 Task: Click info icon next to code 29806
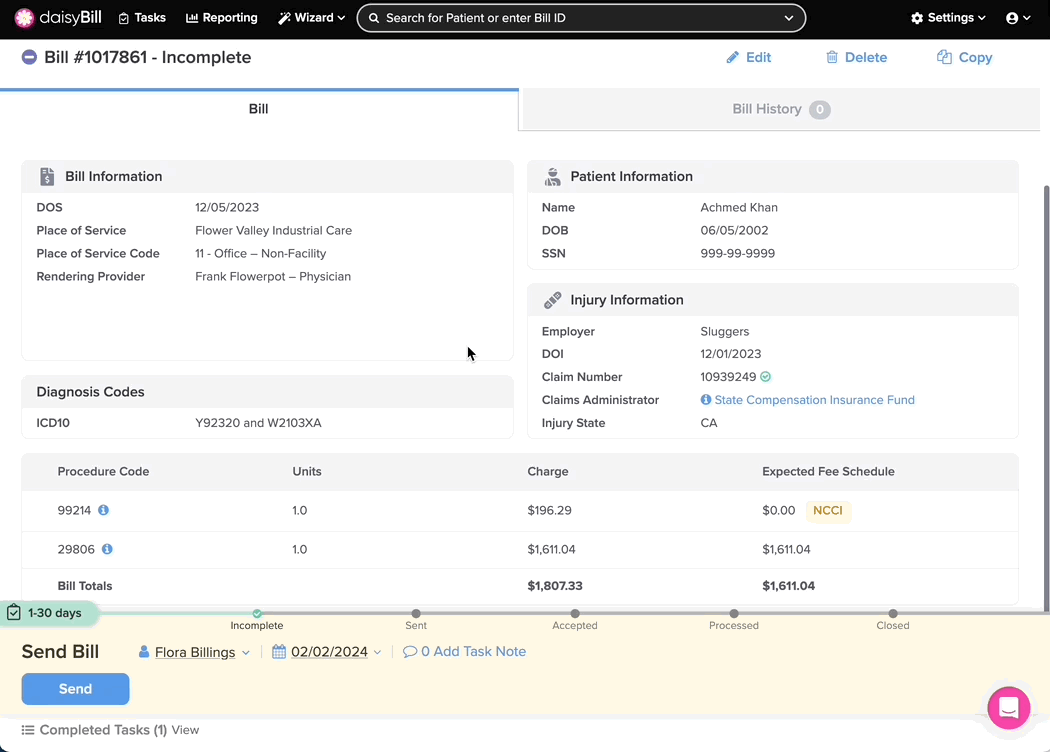[x=107, y=549]
